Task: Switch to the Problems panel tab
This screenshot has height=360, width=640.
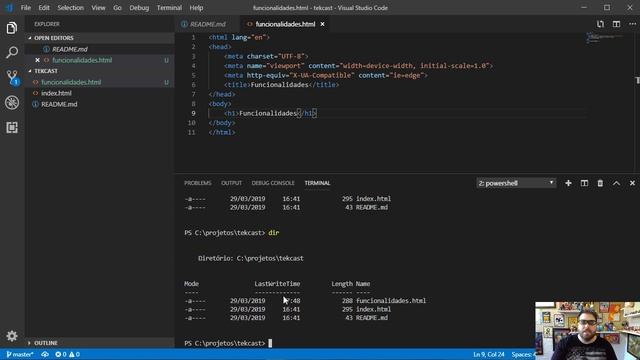Action: coord(198,183)
